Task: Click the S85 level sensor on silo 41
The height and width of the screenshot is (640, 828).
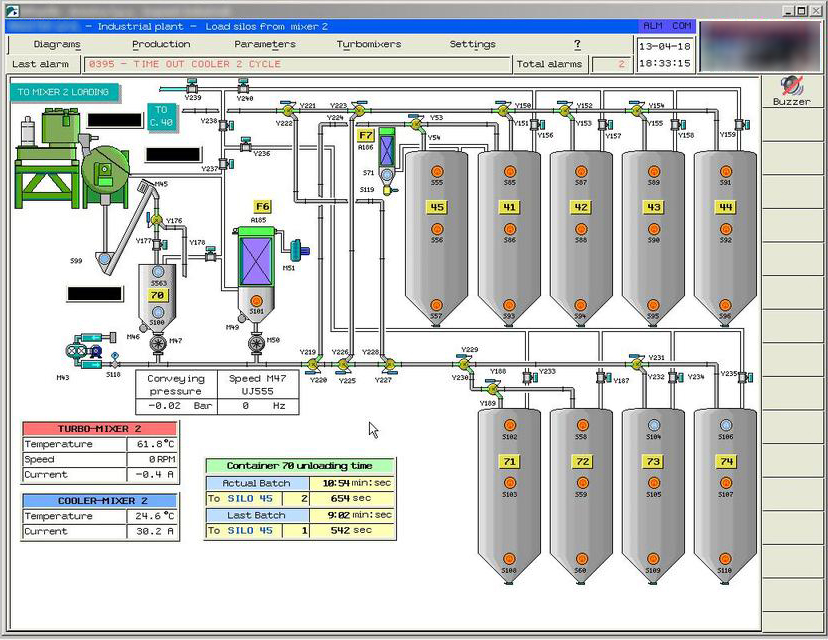Action: tap(510, 172)
